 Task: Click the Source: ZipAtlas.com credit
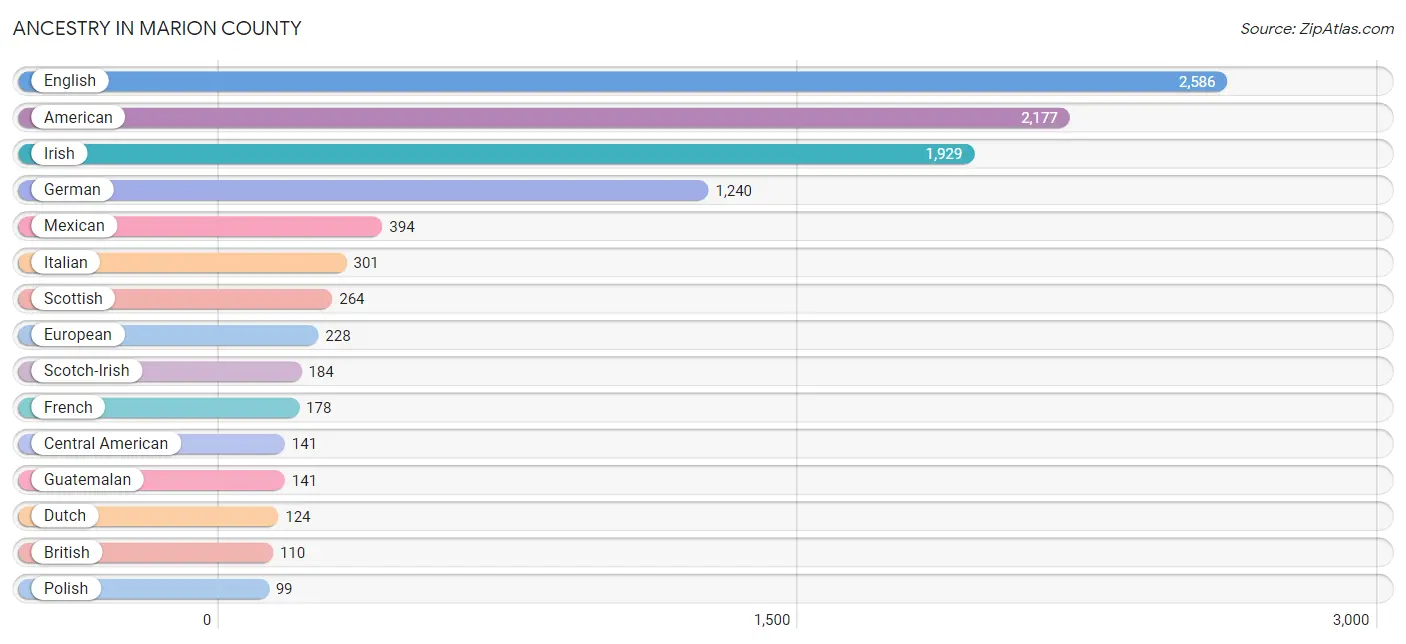coord(1317,29)
